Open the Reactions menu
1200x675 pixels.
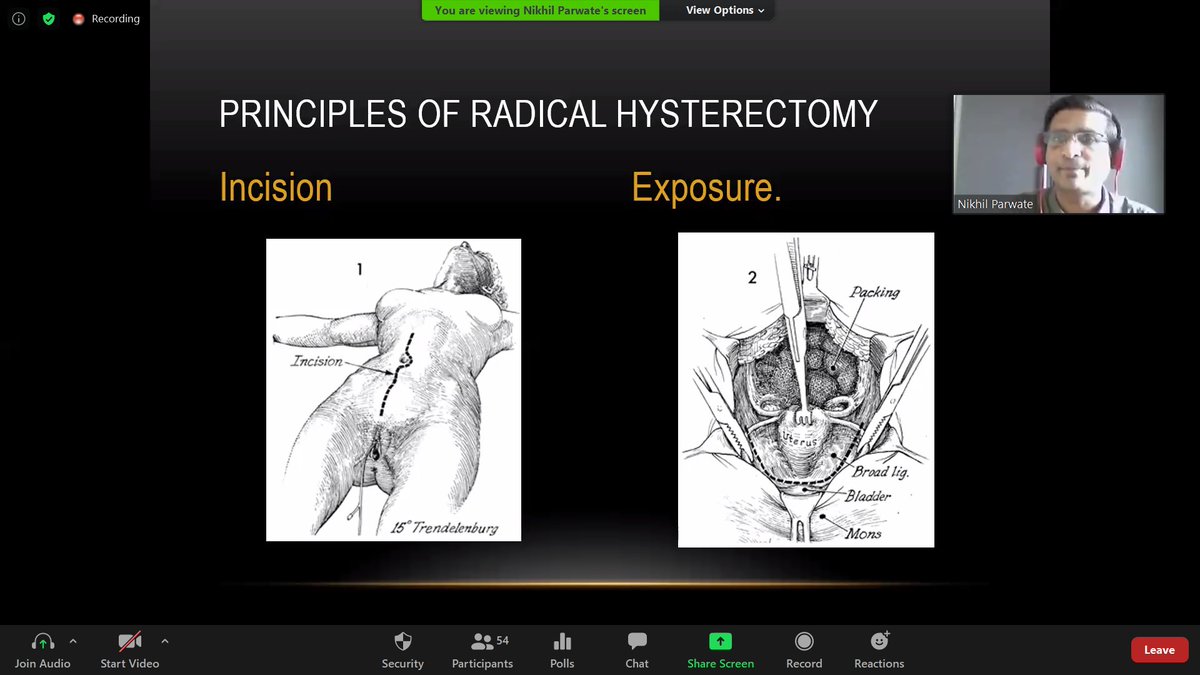pyautogui.click(x=879, y=650)
